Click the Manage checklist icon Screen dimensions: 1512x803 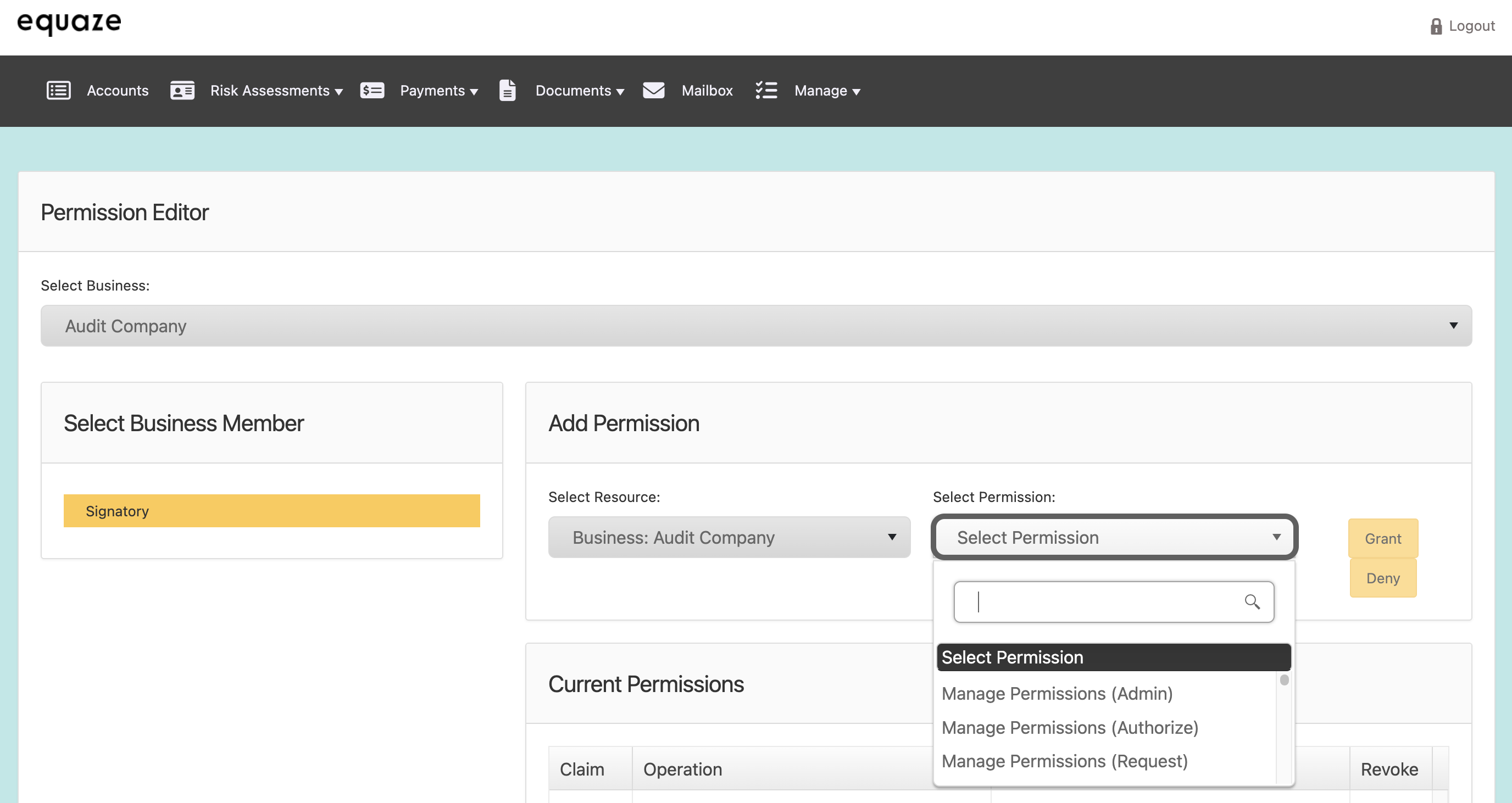point(766,91)
